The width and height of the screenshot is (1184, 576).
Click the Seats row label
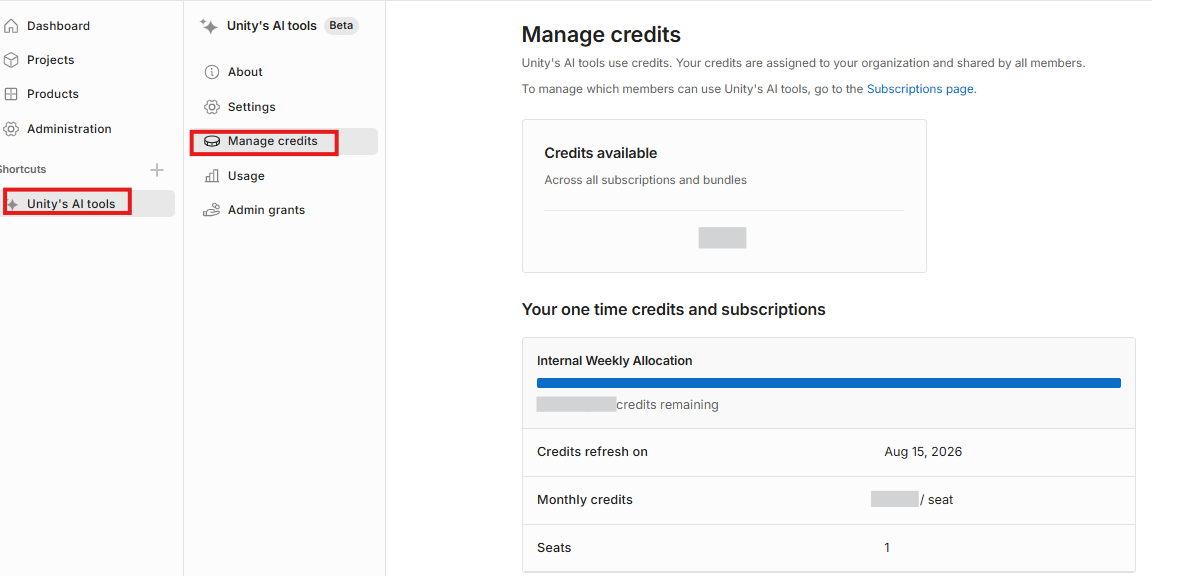pos(554,548)
